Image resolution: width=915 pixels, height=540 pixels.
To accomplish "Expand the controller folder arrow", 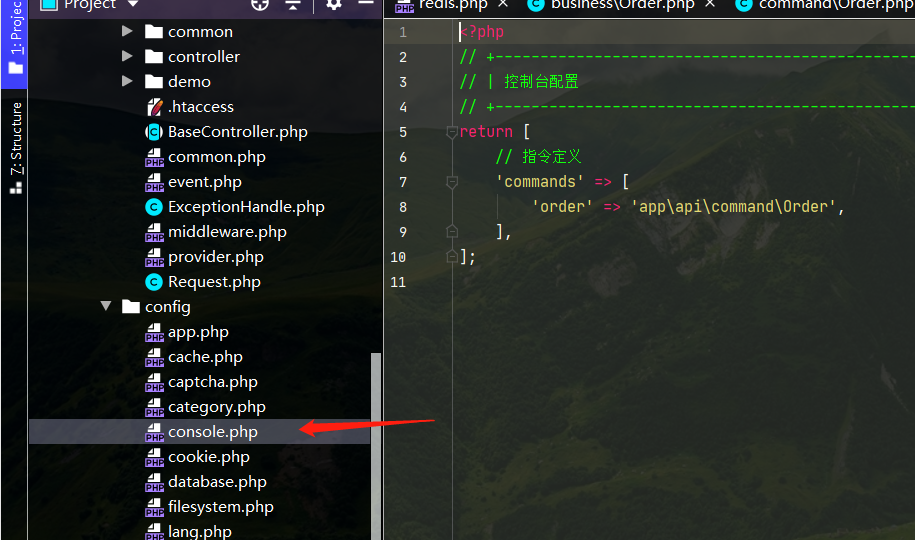I will (127, 57).
